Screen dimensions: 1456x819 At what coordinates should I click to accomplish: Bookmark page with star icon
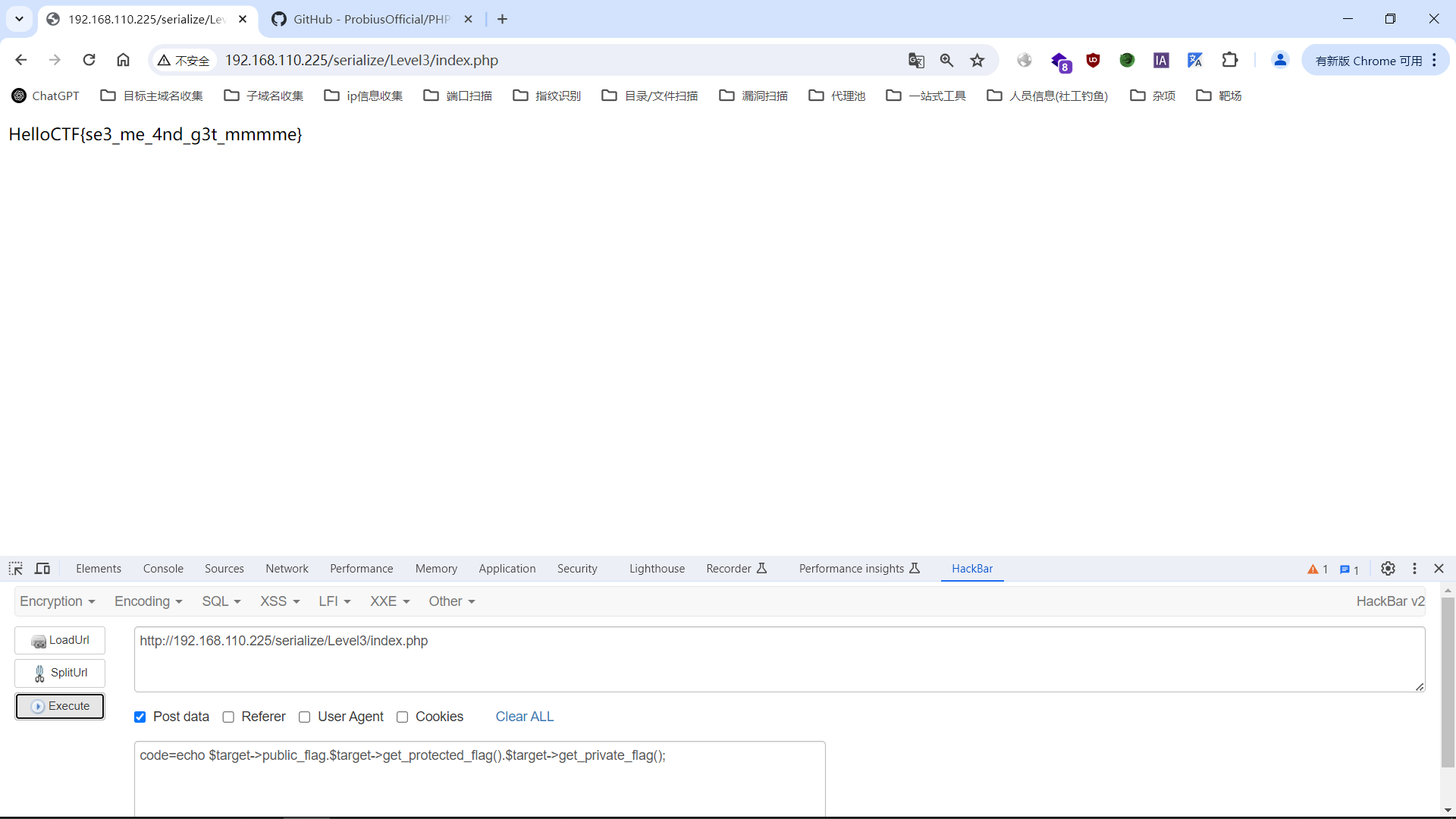coord(977,61)
